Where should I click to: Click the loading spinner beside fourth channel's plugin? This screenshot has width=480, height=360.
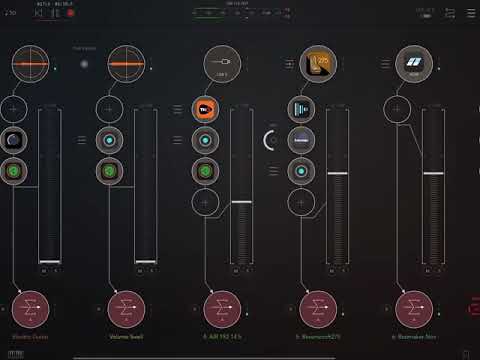pyautogui.click(x=272, y=140)
